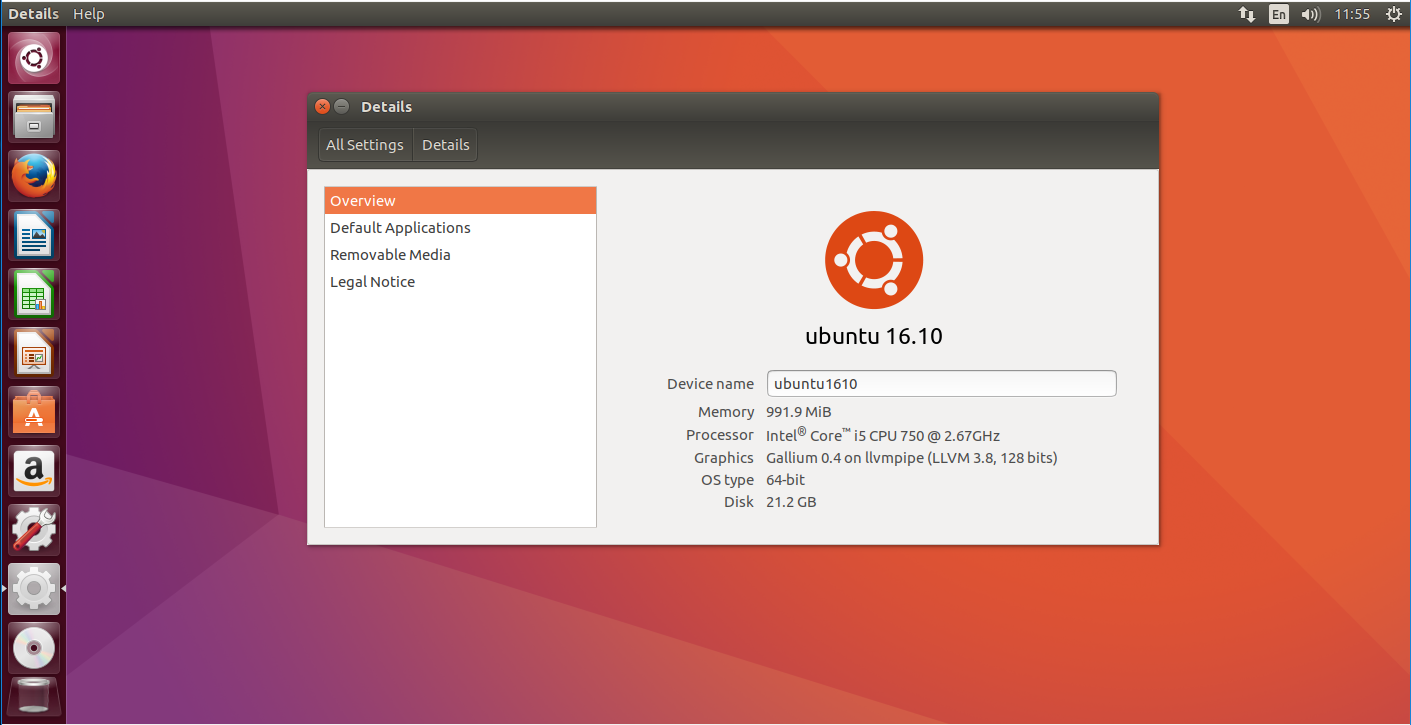Click the memory value '991.9 MiB'

pos(799,412)
